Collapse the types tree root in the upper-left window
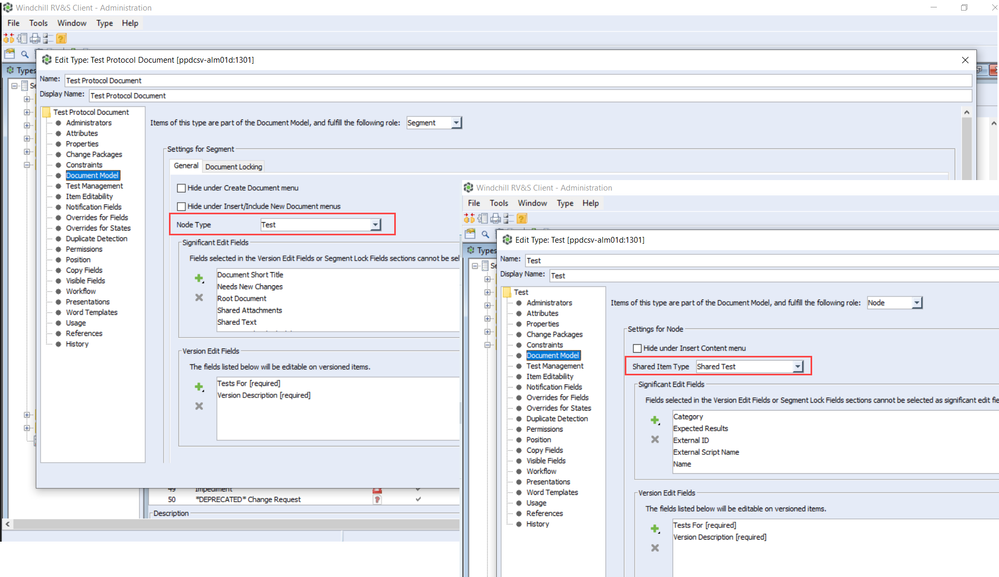 click(14, 85)
